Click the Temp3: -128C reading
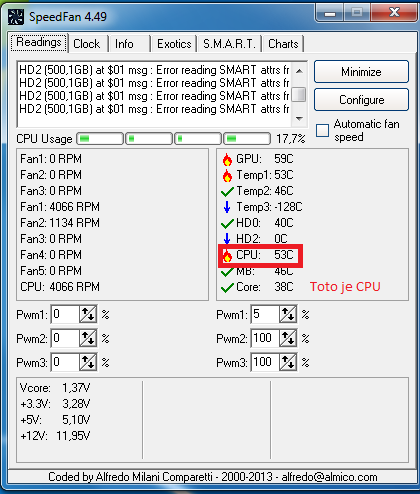 coord(269,207)
